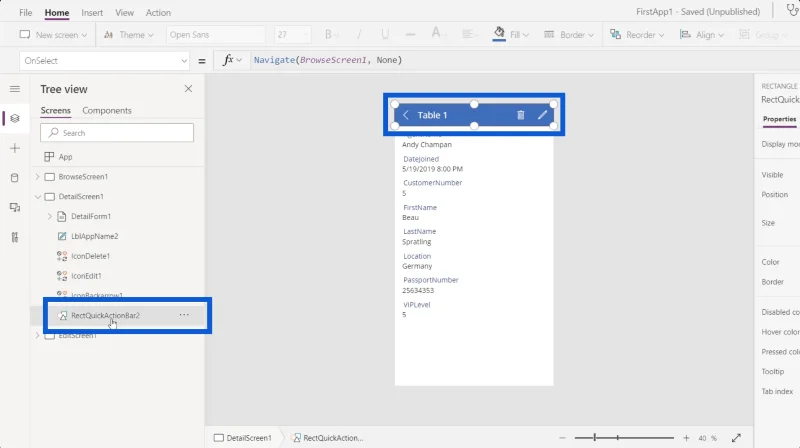Toggle italic formatting
This screenshot has width=800, height=448.
coord(359,35)
